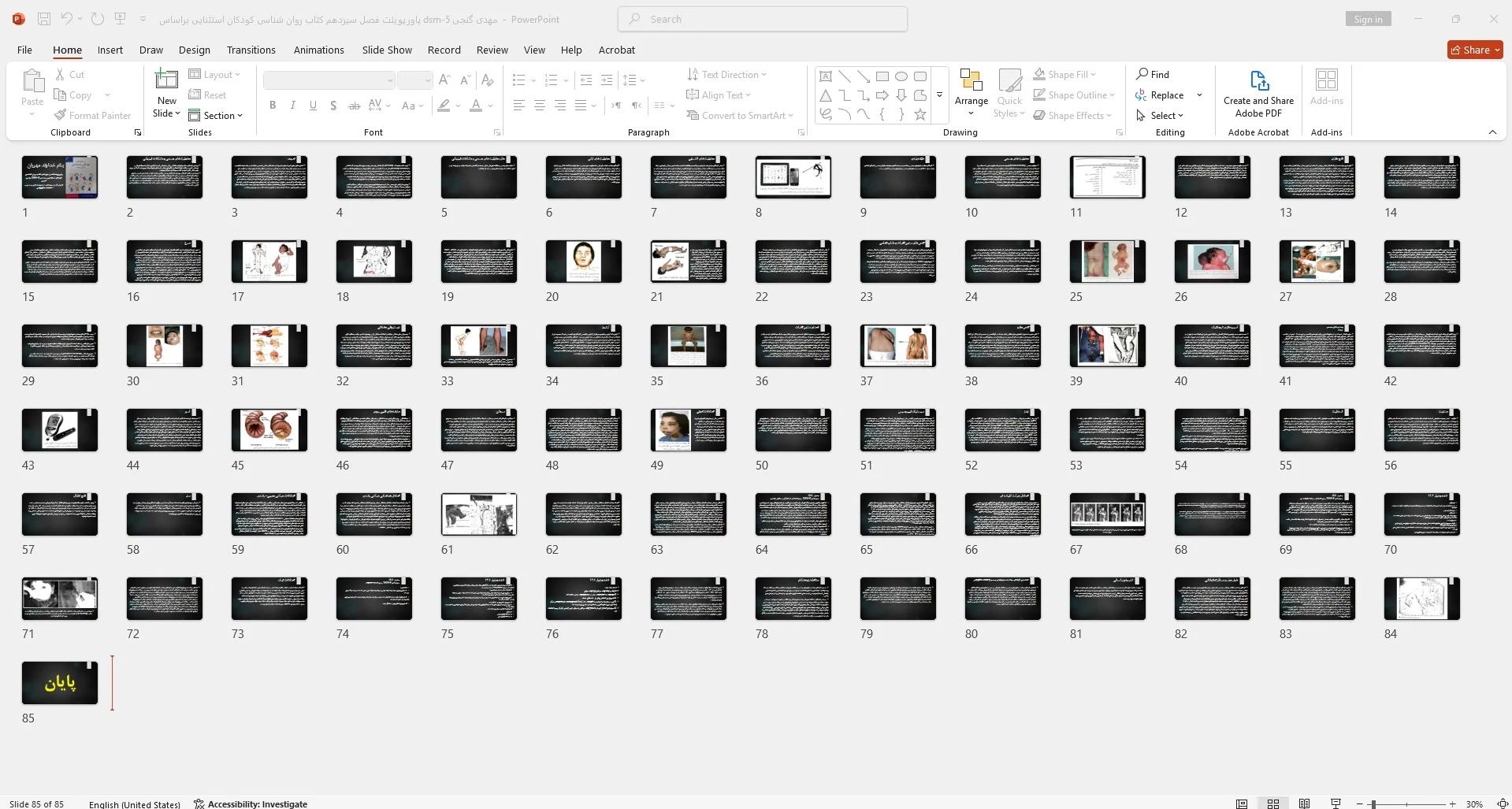1512x809 pixels.
Task: Click the Share button
Action: click(x=1475, y=50)
